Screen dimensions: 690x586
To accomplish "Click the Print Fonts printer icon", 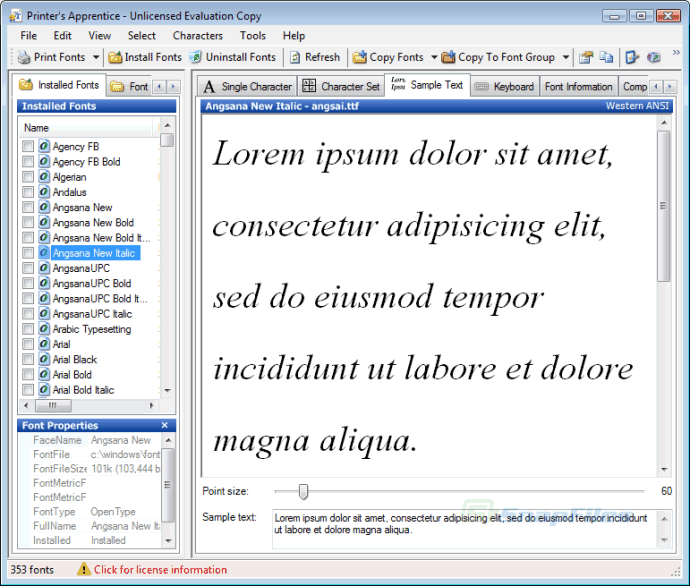I will pyautogui.click(x=24, y=57).
